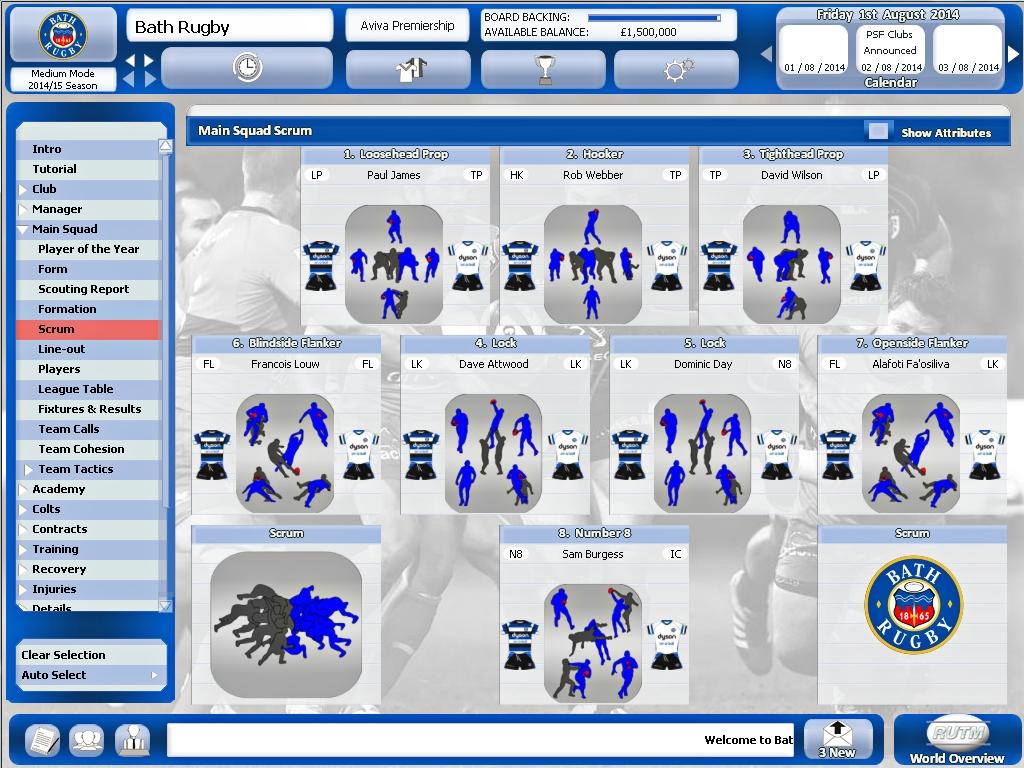The width and height of the screenshot is (1024, 768).
Task: Open the gears settings toolbar button
Action: [677, 68]
